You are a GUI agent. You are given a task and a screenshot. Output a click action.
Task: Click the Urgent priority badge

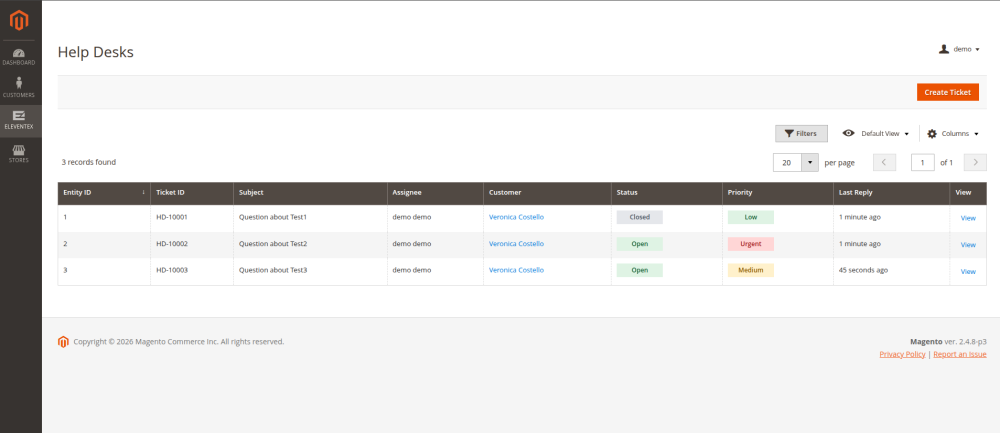pos(750,244)
